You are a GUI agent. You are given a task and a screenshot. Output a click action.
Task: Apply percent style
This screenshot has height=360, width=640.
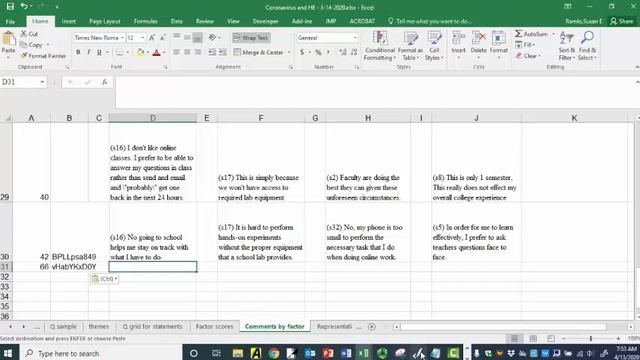[318, 52]
